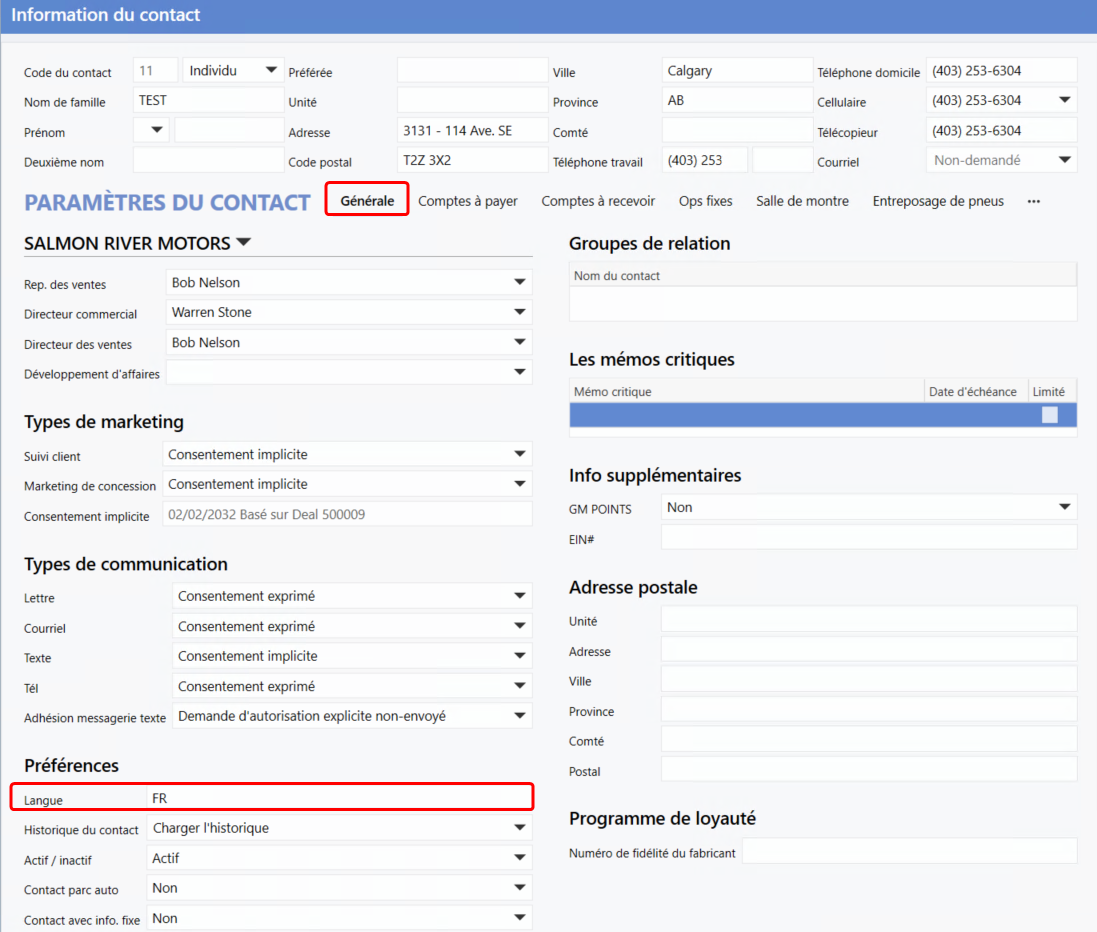Click the Nom de famille field
Viewport: 1097px width, 932px height.
(x=208, y=101)
